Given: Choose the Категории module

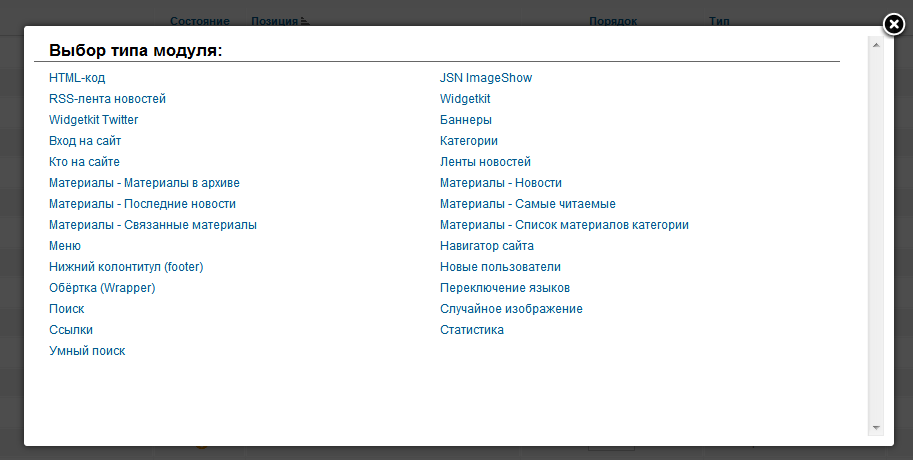Looking at the screenshot, I should 469,141.
